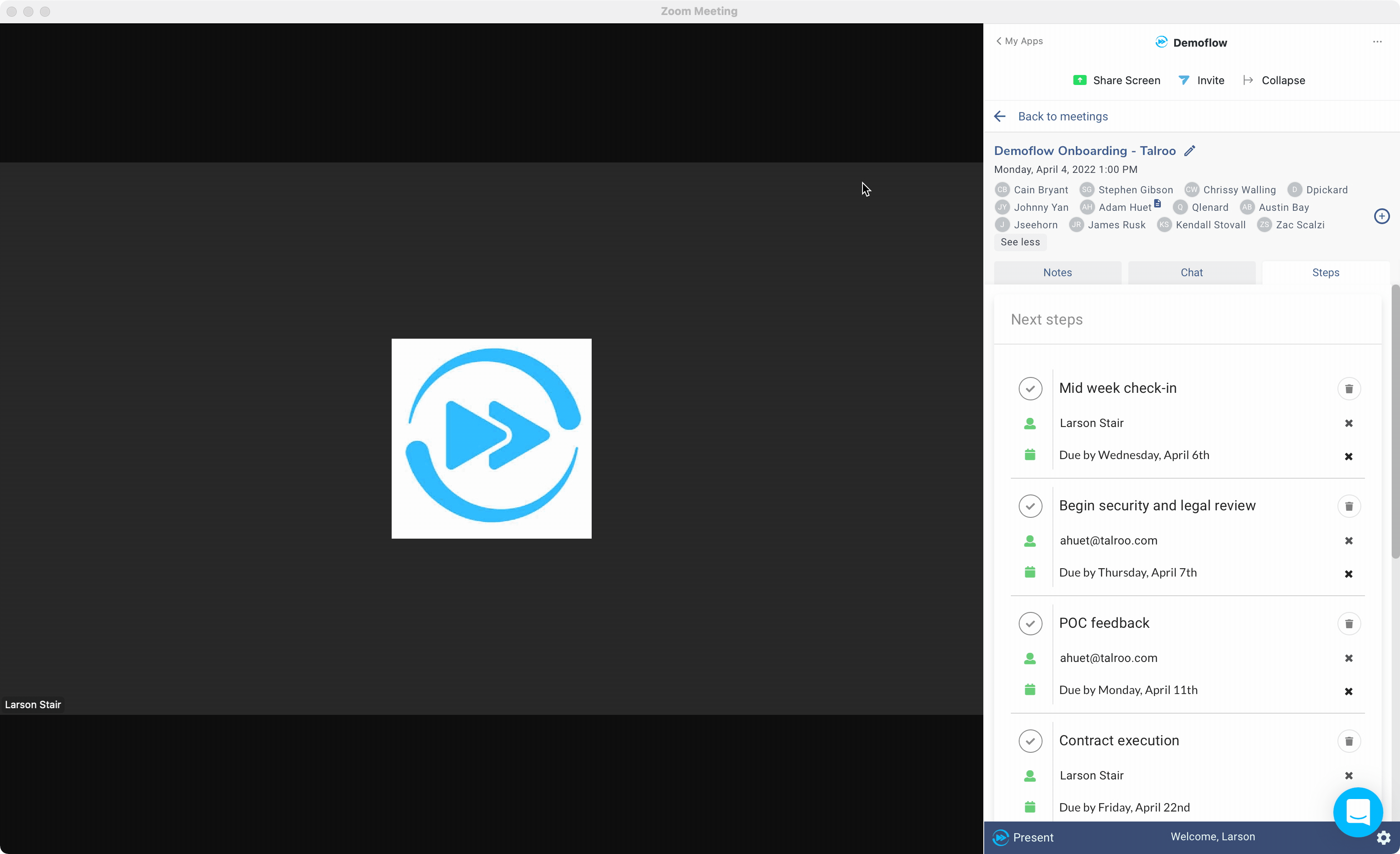This screenshot has width=1400, height=854.
Task: Click calendar icon for Wednesday, April 6th
Action: click(x=1030, y=454)
